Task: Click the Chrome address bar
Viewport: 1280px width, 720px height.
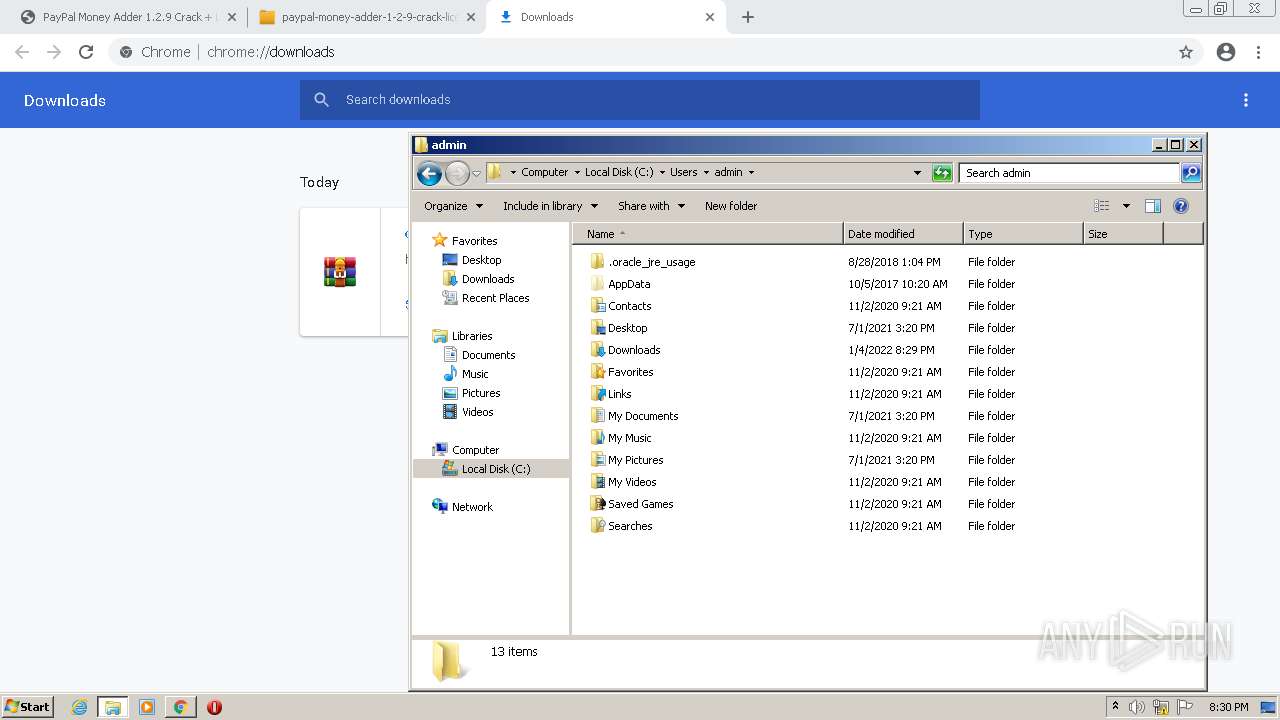Action: coord(640,52)
